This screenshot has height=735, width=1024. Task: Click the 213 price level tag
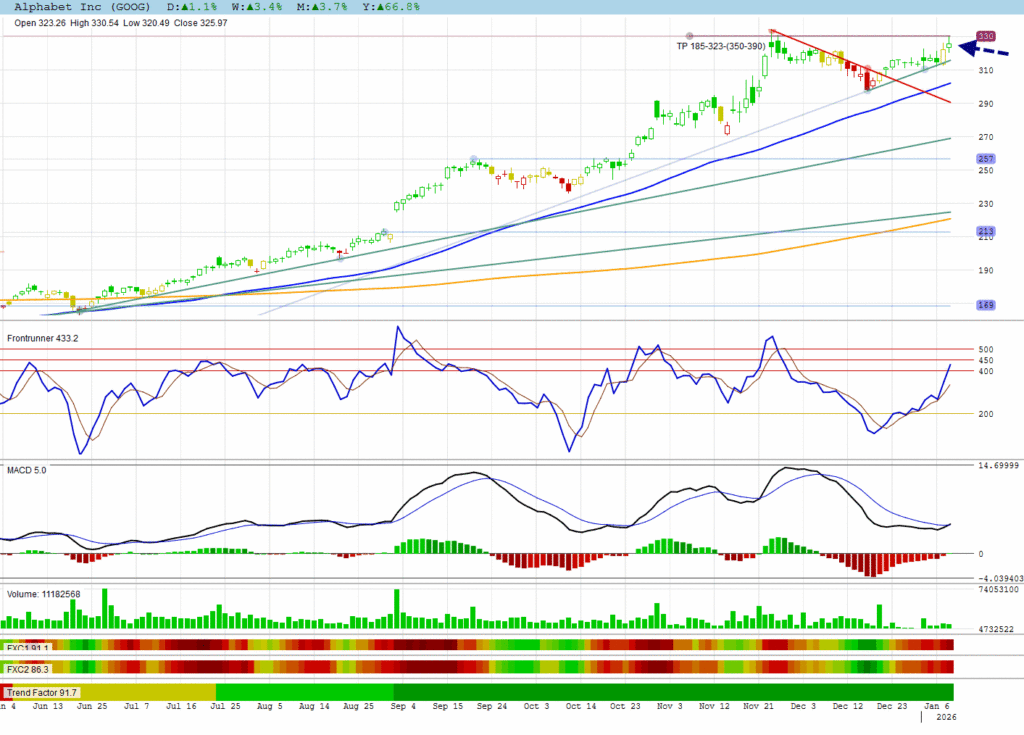click(x=985, y=232)
